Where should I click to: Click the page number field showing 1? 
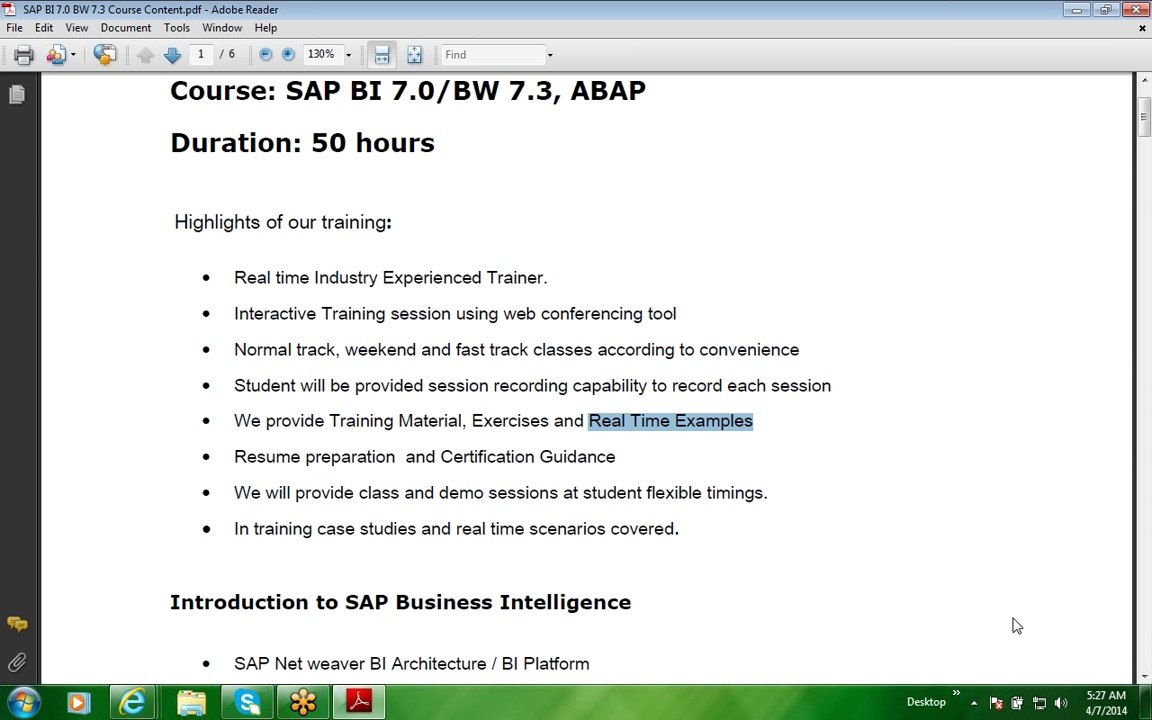[201, 54]
